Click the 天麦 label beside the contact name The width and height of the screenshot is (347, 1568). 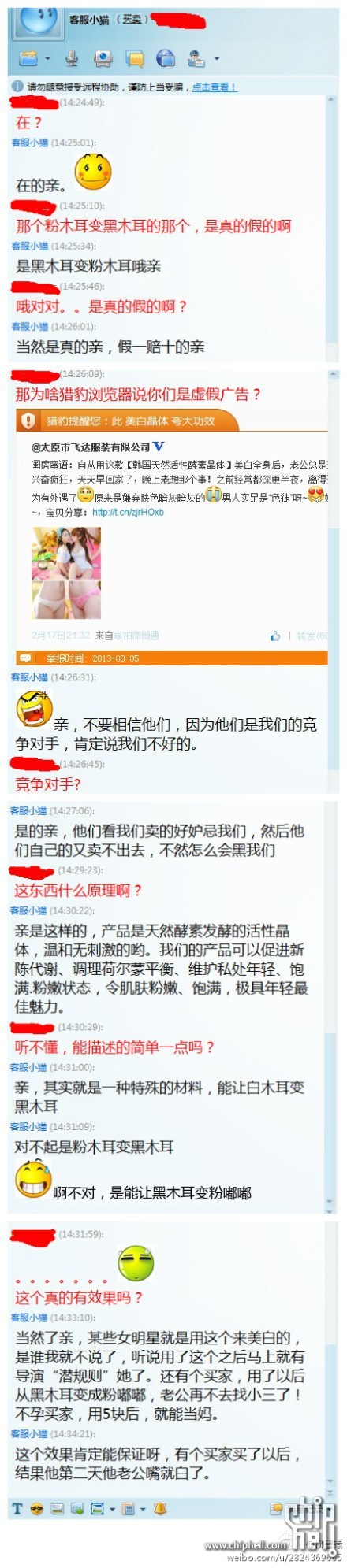point(132,19)
